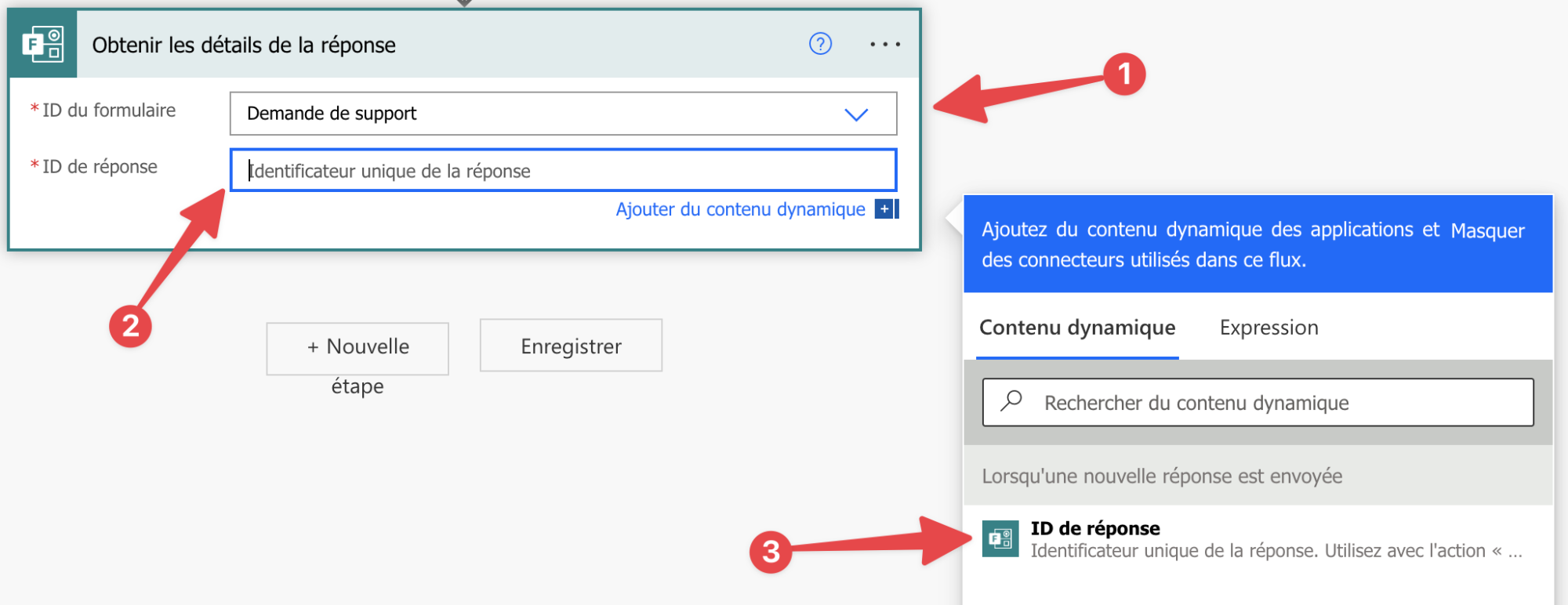Viewport: 1568px width, 605px height.
Task: Click the search magnifier icon
Action: (x=1011, y=401)
